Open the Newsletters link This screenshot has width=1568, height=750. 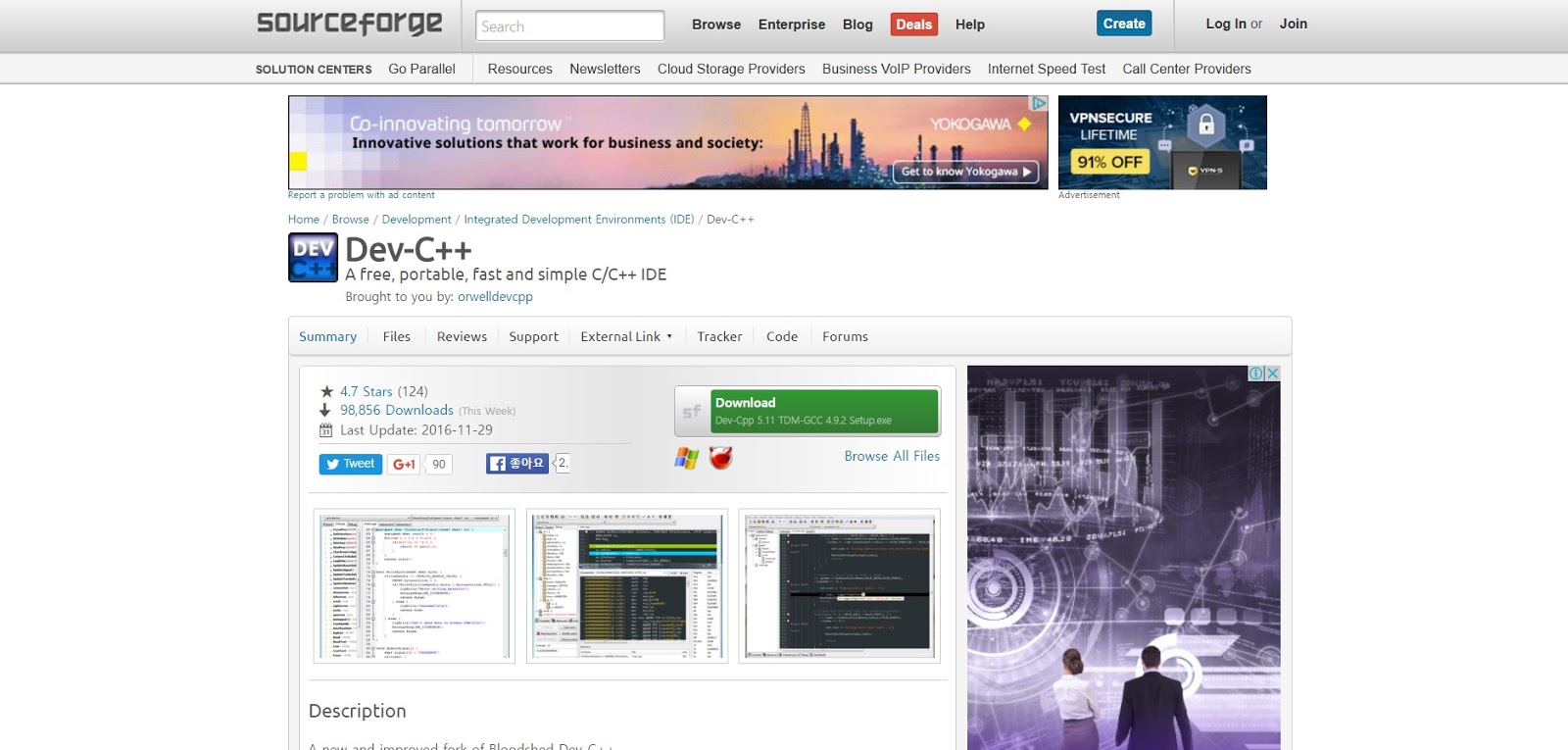coord(605,69)
